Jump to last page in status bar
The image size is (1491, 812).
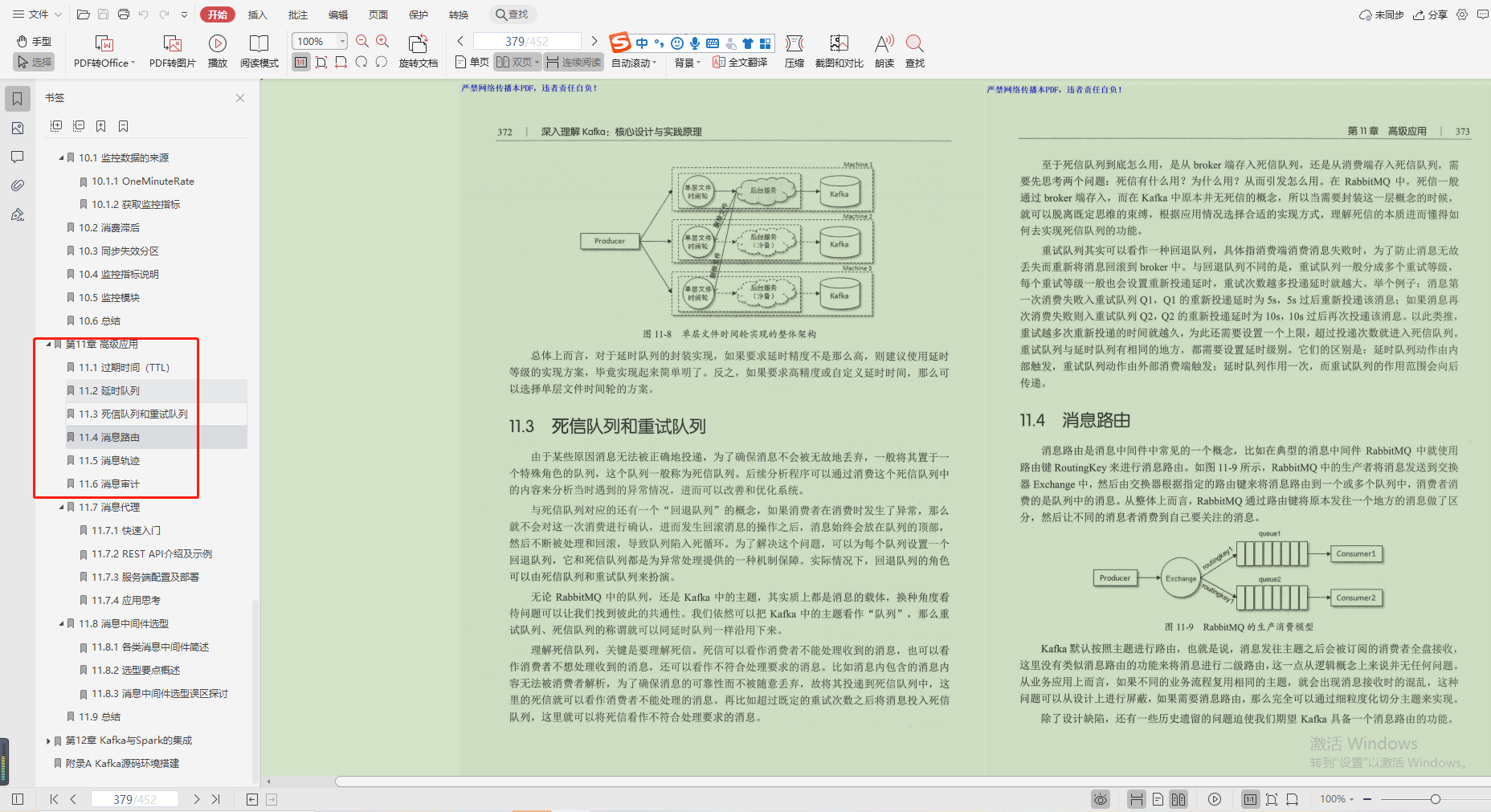click(215, 799)
